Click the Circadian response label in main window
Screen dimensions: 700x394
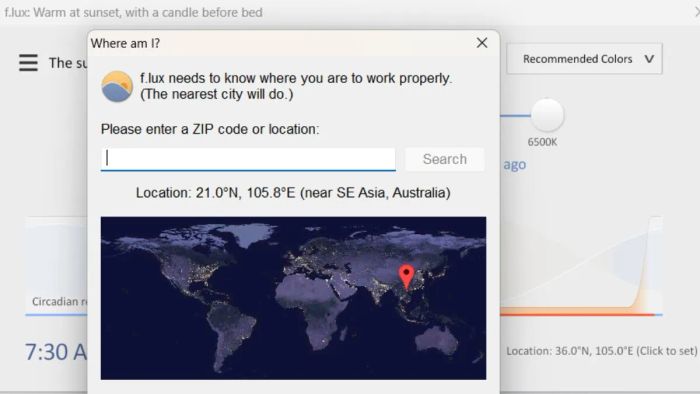pos(59,302)
